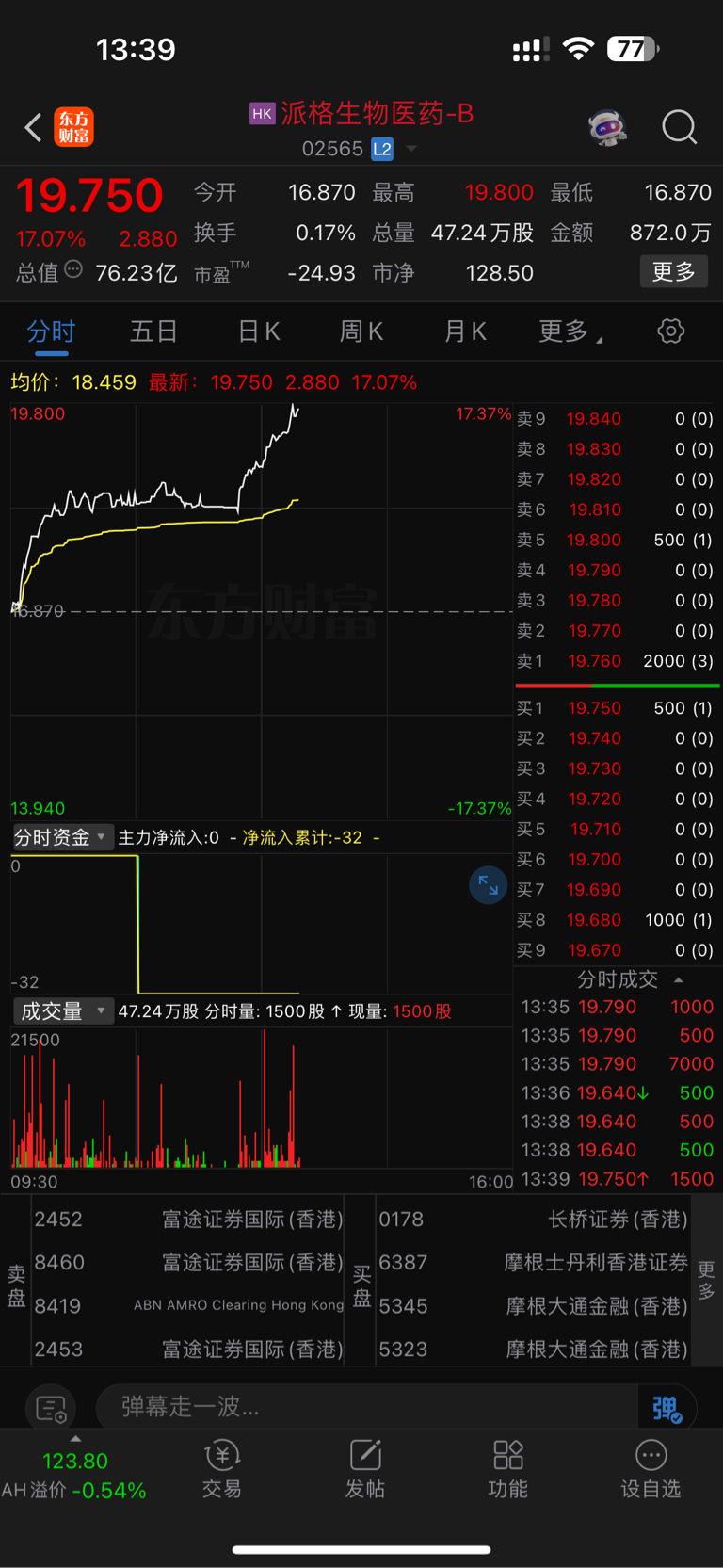Image resolution: width=723 pixels, height=1568 pixels.
Task: Select 卖5 row at 19.800
Action: (616, 540)
